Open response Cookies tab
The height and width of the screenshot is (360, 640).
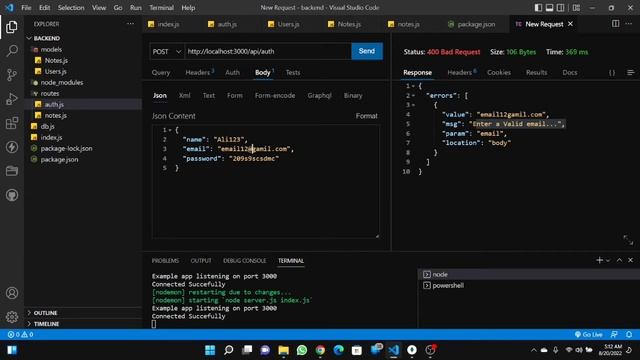click(x=499, y=73)
